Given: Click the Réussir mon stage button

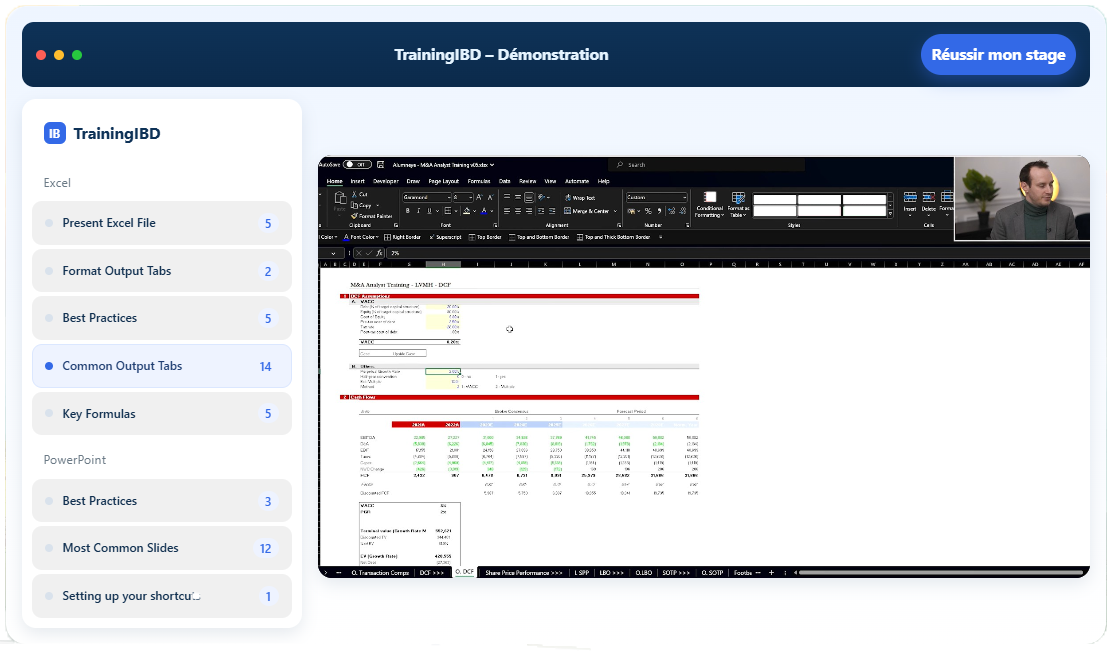Looking at the screenshot, I should [997, 55].
